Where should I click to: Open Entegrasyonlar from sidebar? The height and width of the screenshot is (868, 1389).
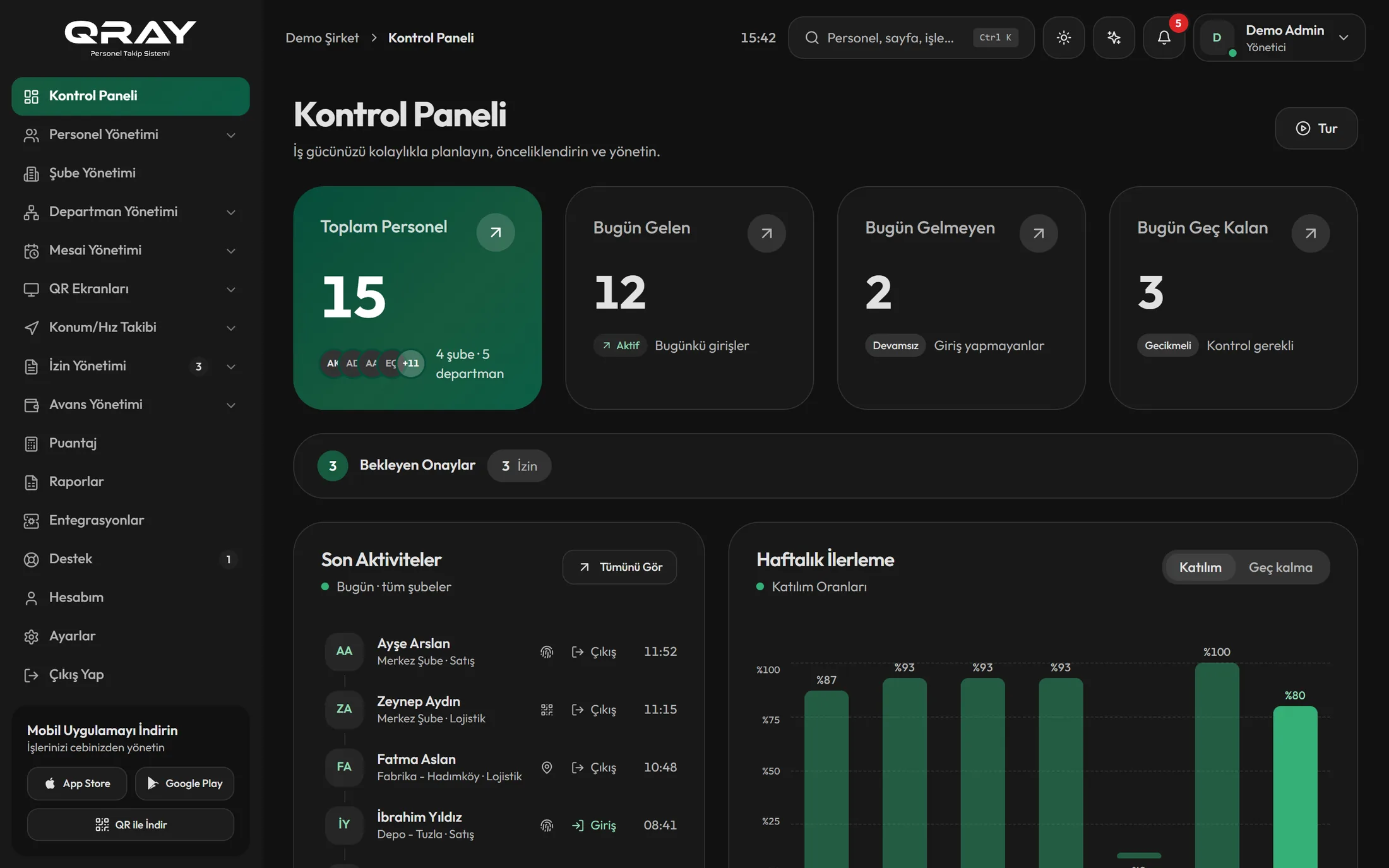click(130, 520)
